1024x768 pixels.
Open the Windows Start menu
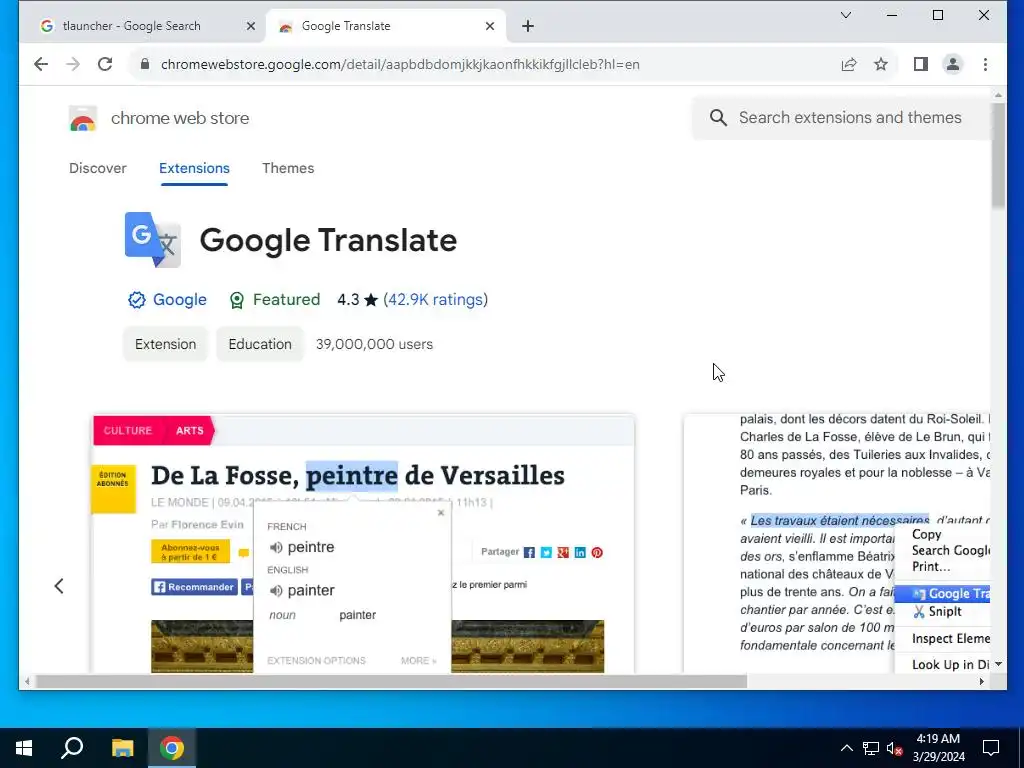(x=24, y=748)
